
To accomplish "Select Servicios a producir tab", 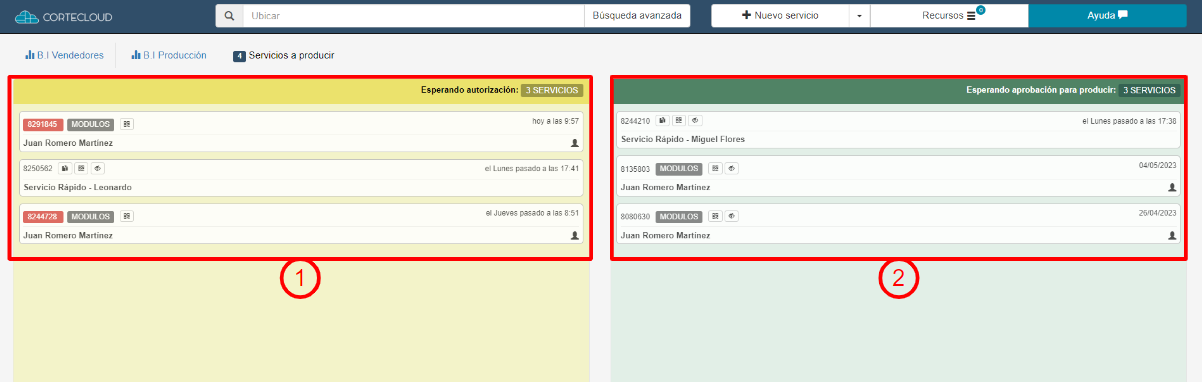I will [x=284, y=56].
